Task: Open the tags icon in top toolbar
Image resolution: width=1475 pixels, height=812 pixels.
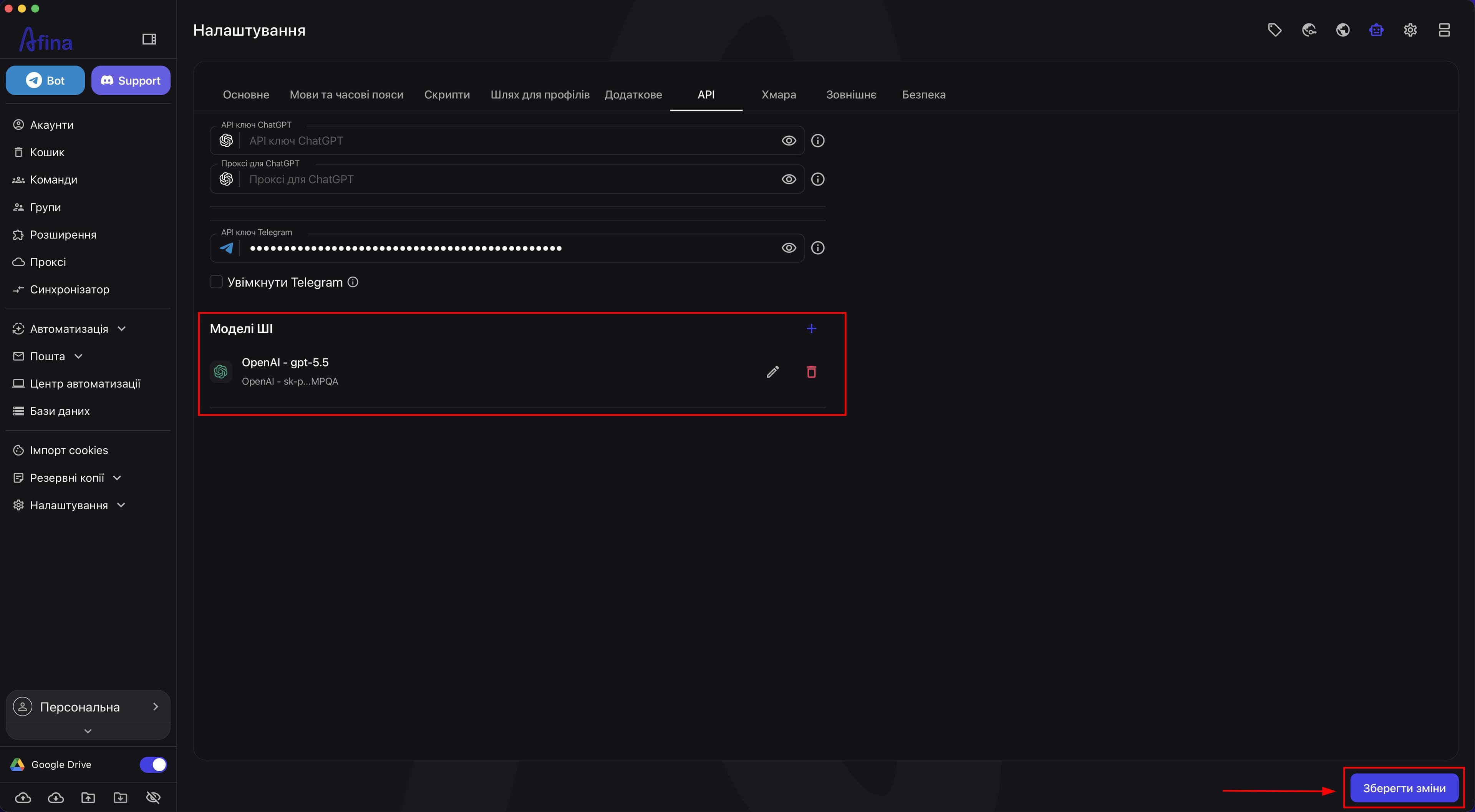Action: [x=1274, y=30]
